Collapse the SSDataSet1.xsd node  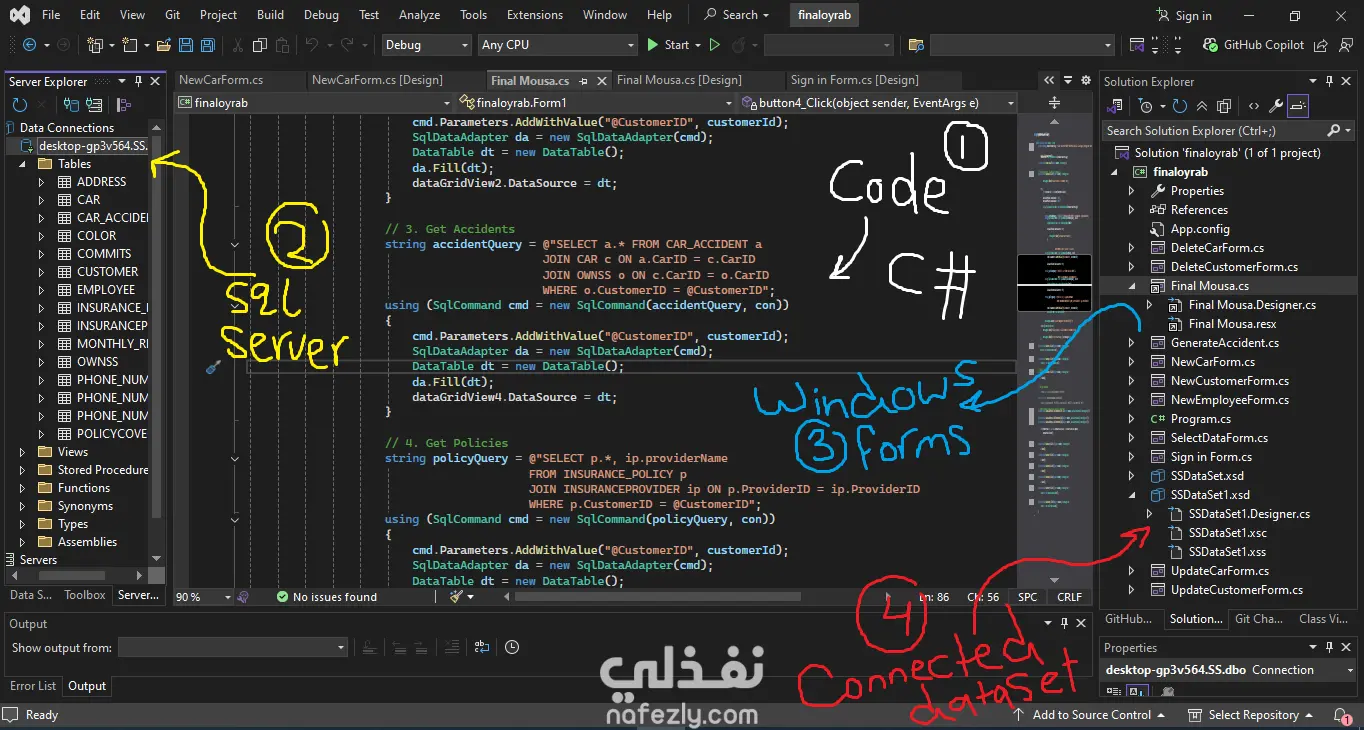(1132, 495)
